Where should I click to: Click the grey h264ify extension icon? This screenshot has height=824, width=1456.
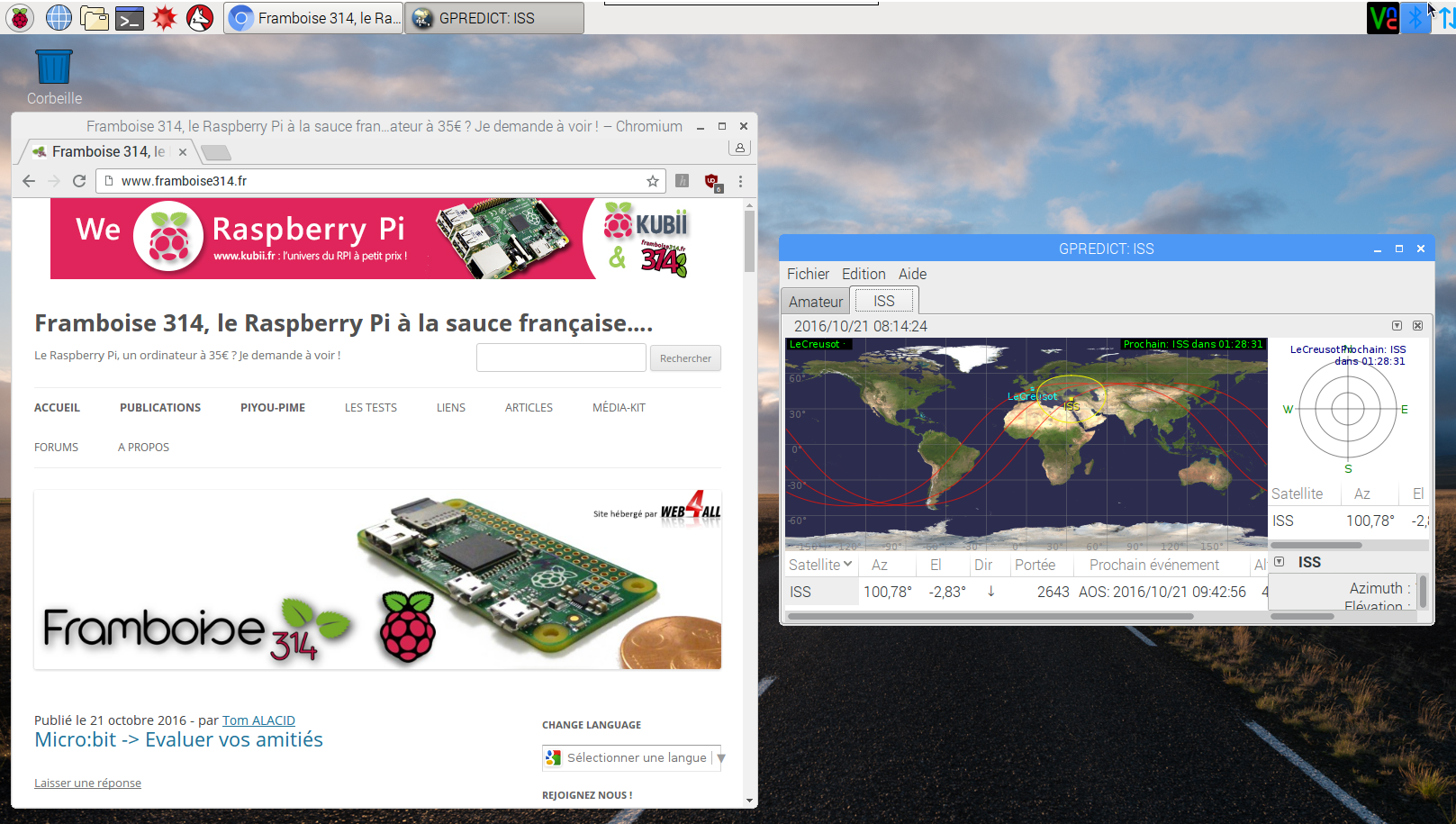[683, 181]
